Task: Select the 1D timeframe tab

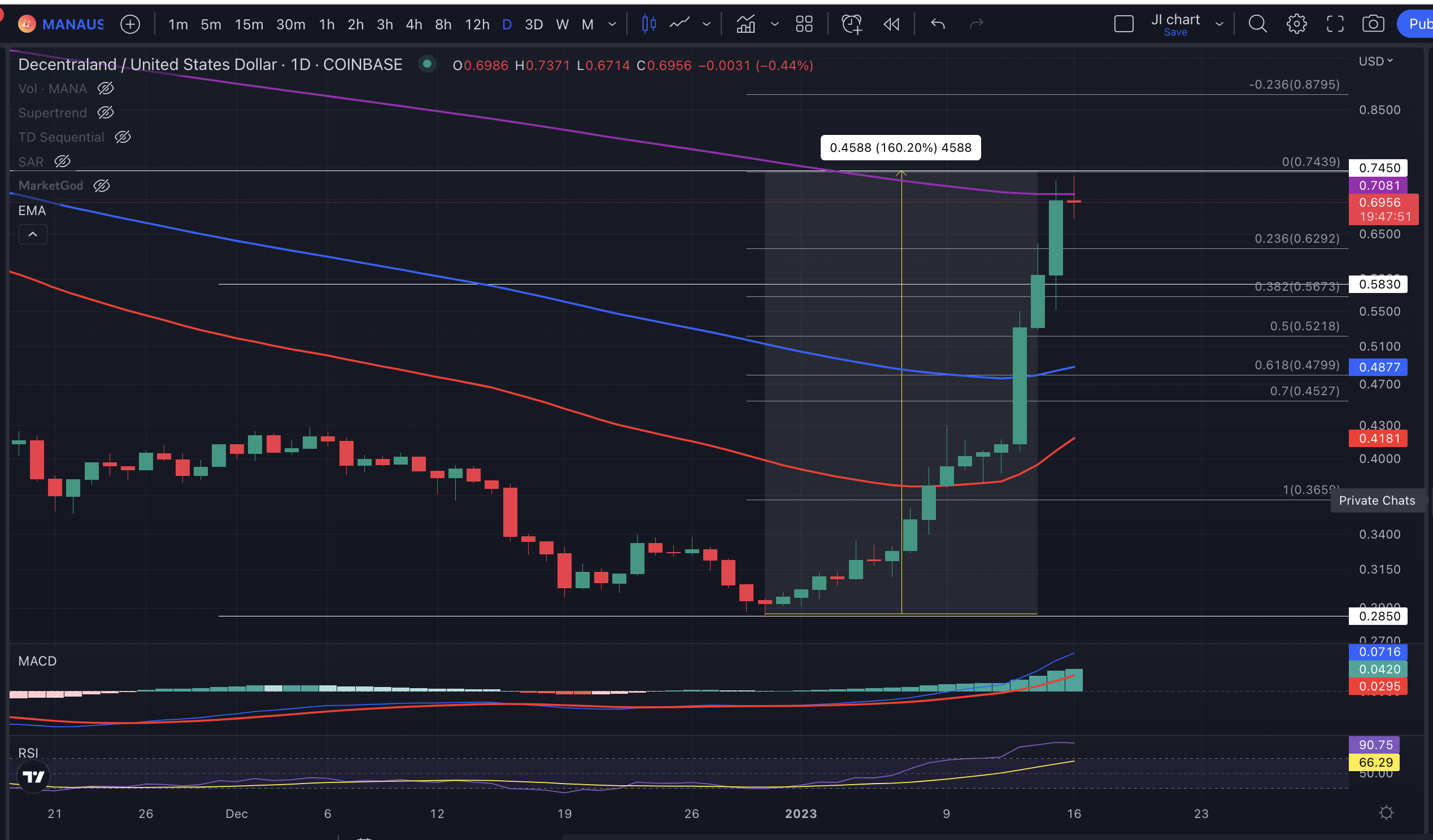Action: click(x=508, y=22)
